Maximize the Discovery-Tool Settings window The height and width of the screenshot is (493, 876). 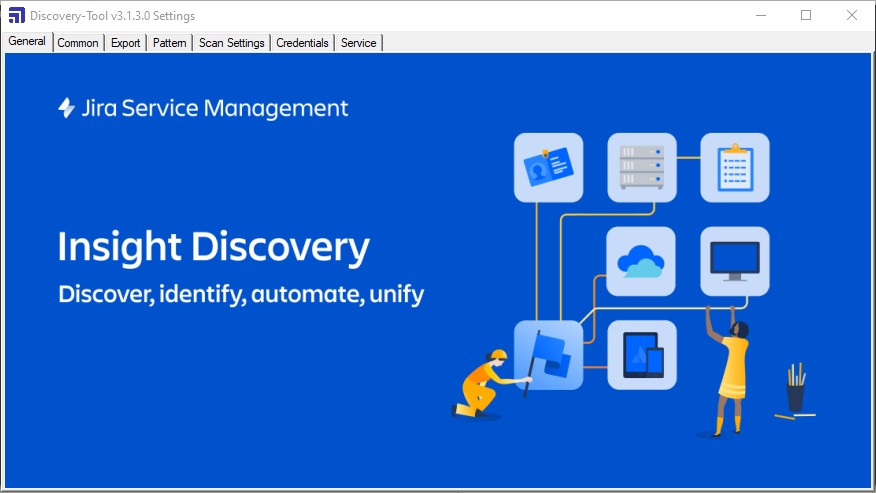pyautogui.click(x=806, y=16)
